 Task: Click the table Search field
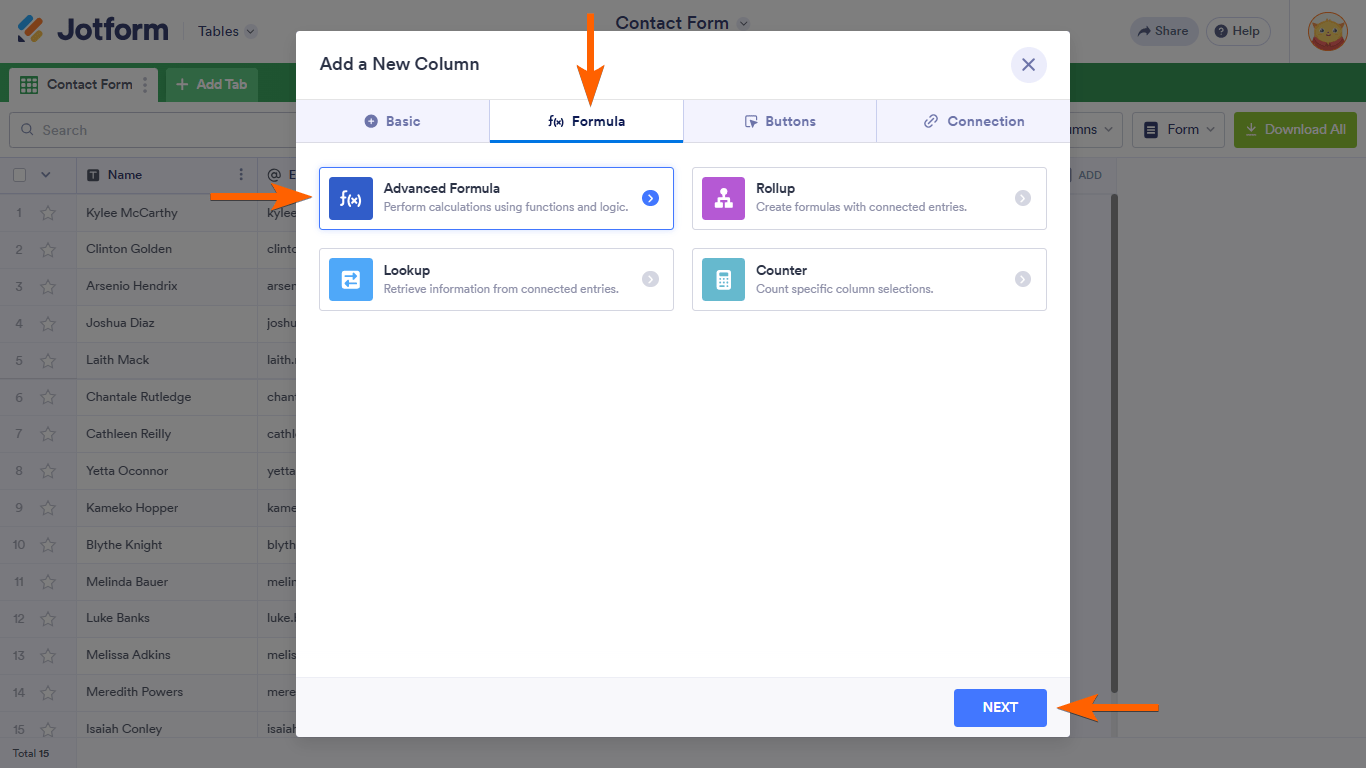pyautogui.click(x=150, y=130)
